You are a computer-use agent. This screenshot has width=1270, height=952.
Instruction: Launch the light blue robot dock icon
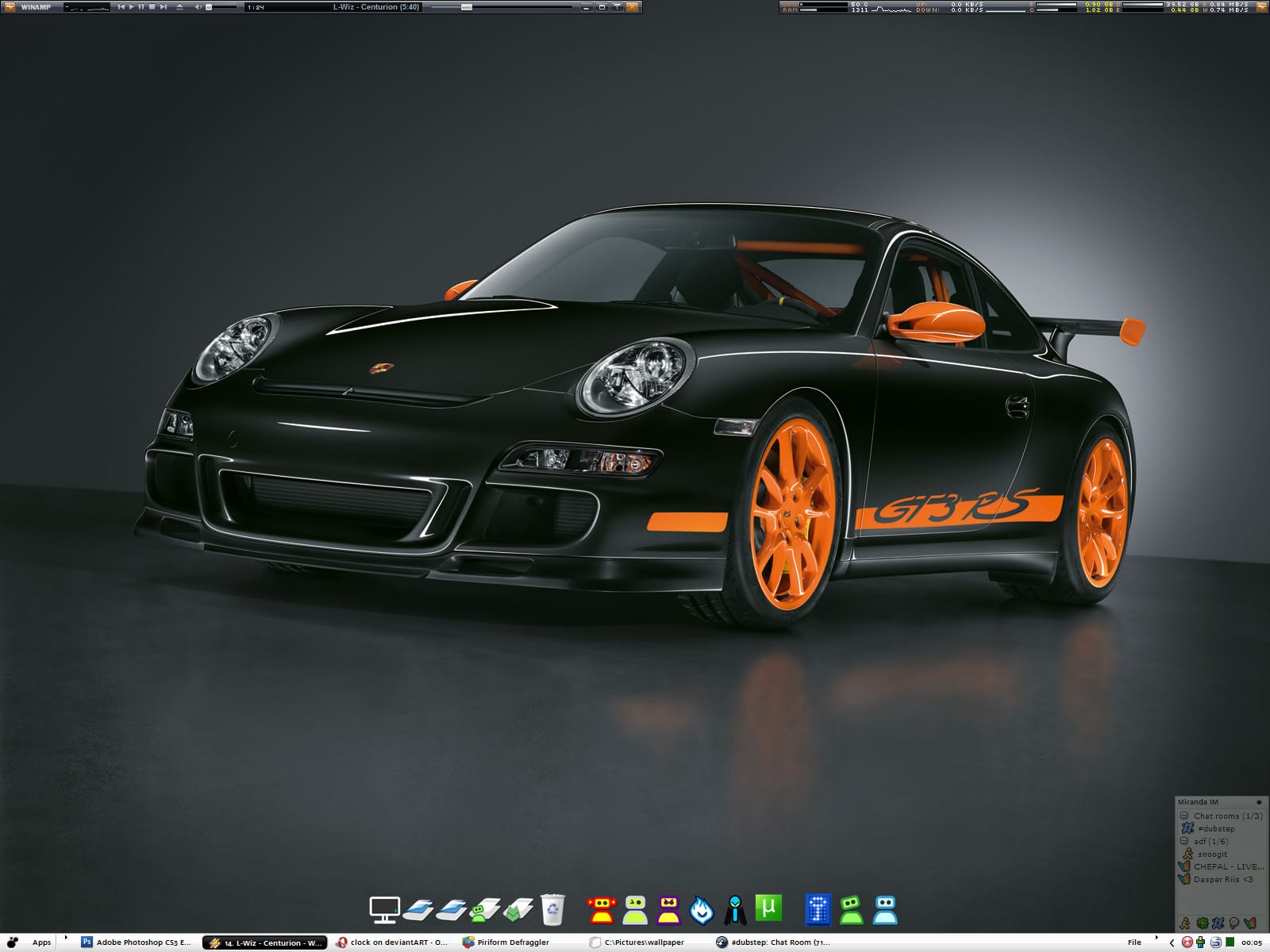(885, 910)
